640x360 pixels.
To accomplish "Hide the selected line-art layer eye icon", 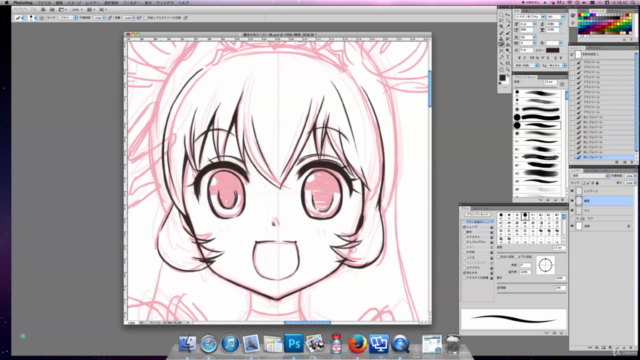I will coord(572,200).
